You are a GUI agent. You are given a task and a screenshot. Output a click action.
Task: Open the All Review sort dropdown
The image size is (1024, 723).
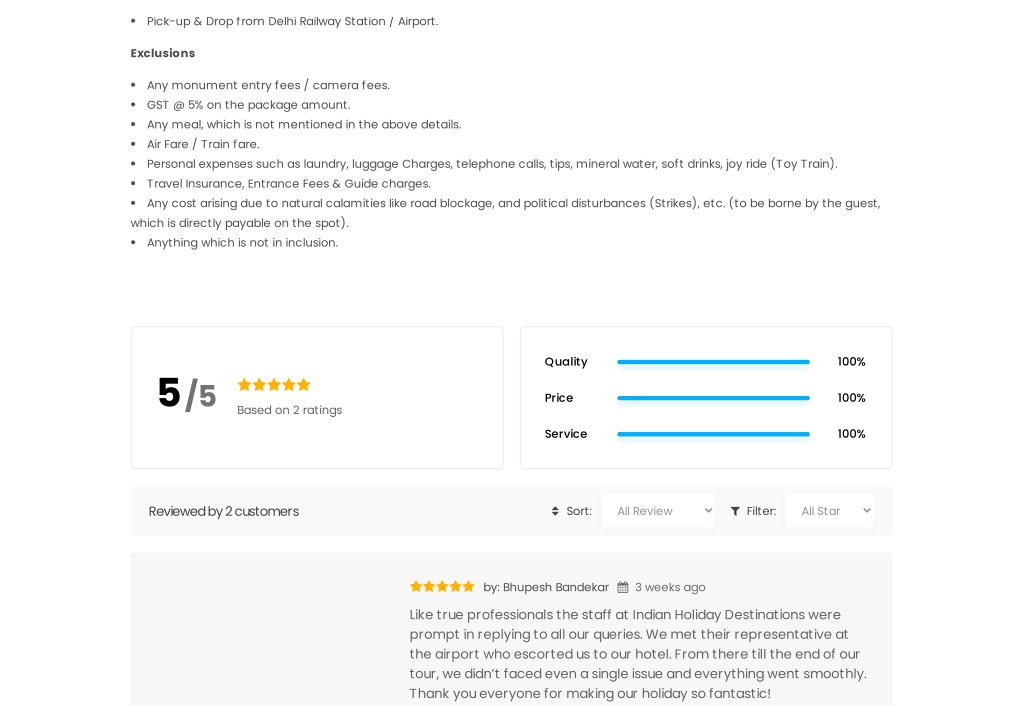[x=658, y=511]
